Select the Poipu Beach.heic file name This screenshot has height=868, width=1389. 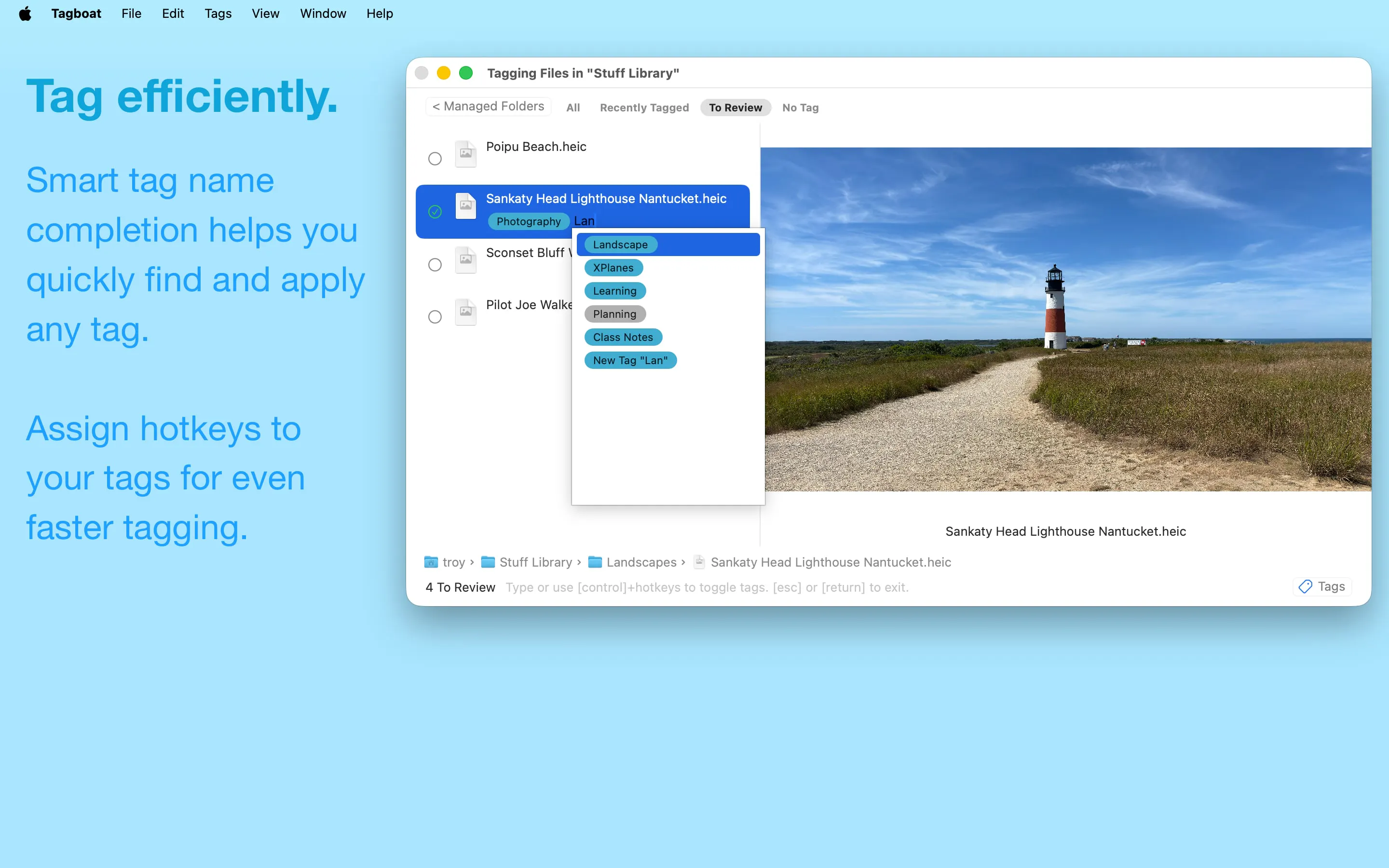coord(536,147)
